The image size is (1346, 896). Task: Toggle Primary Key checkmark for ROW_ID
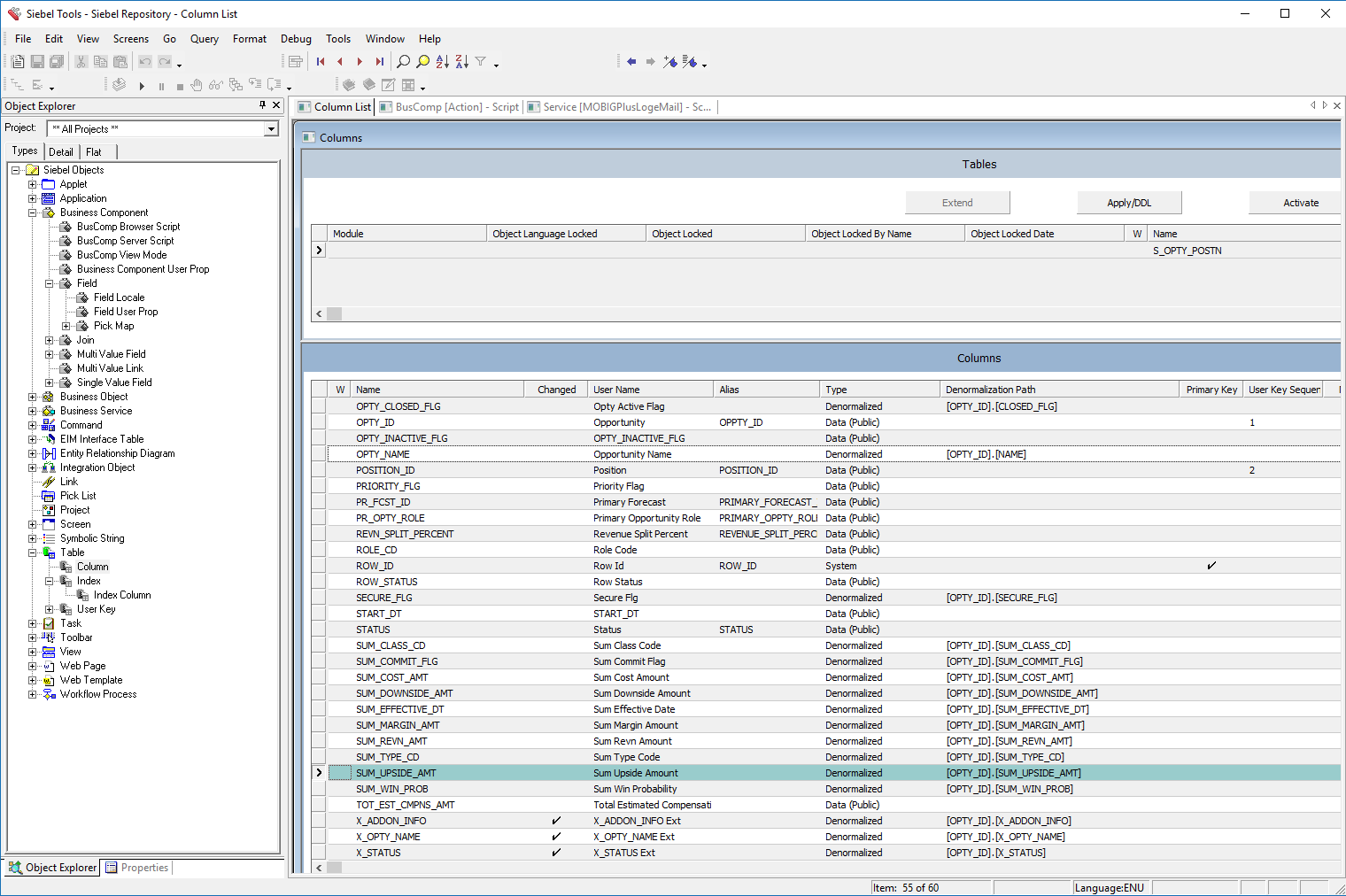tap(1211, 566)
